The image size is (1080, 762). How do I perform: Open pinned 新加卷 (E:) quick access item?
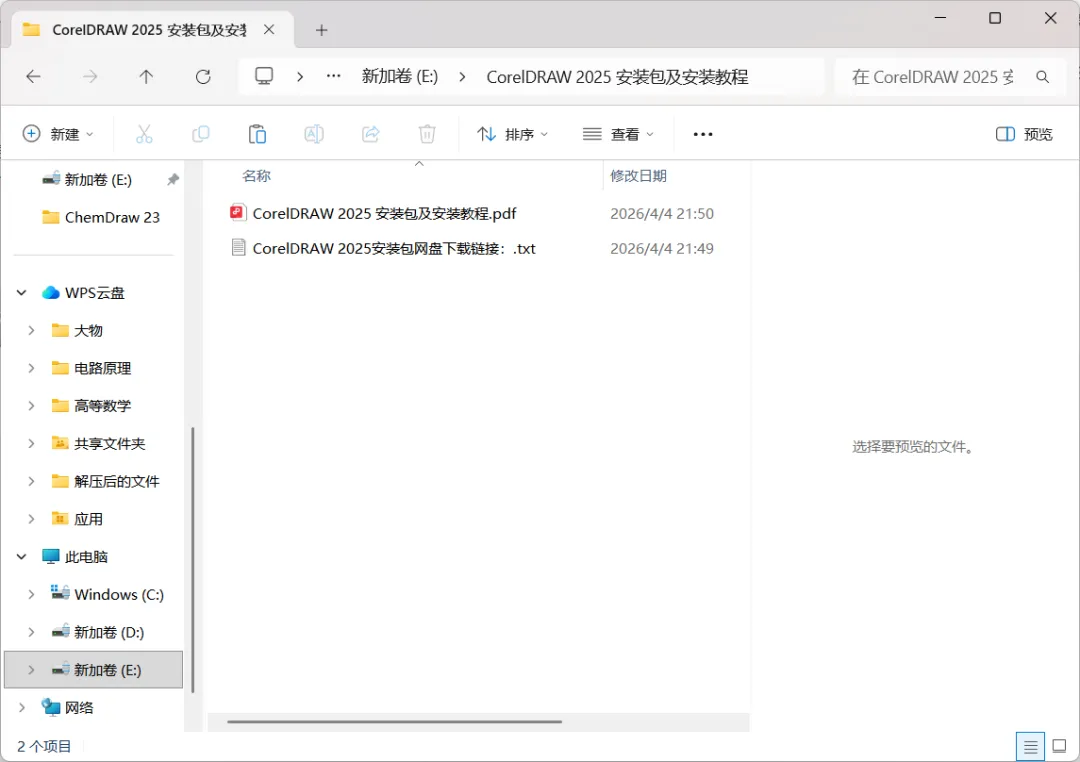tap(98, 180)
